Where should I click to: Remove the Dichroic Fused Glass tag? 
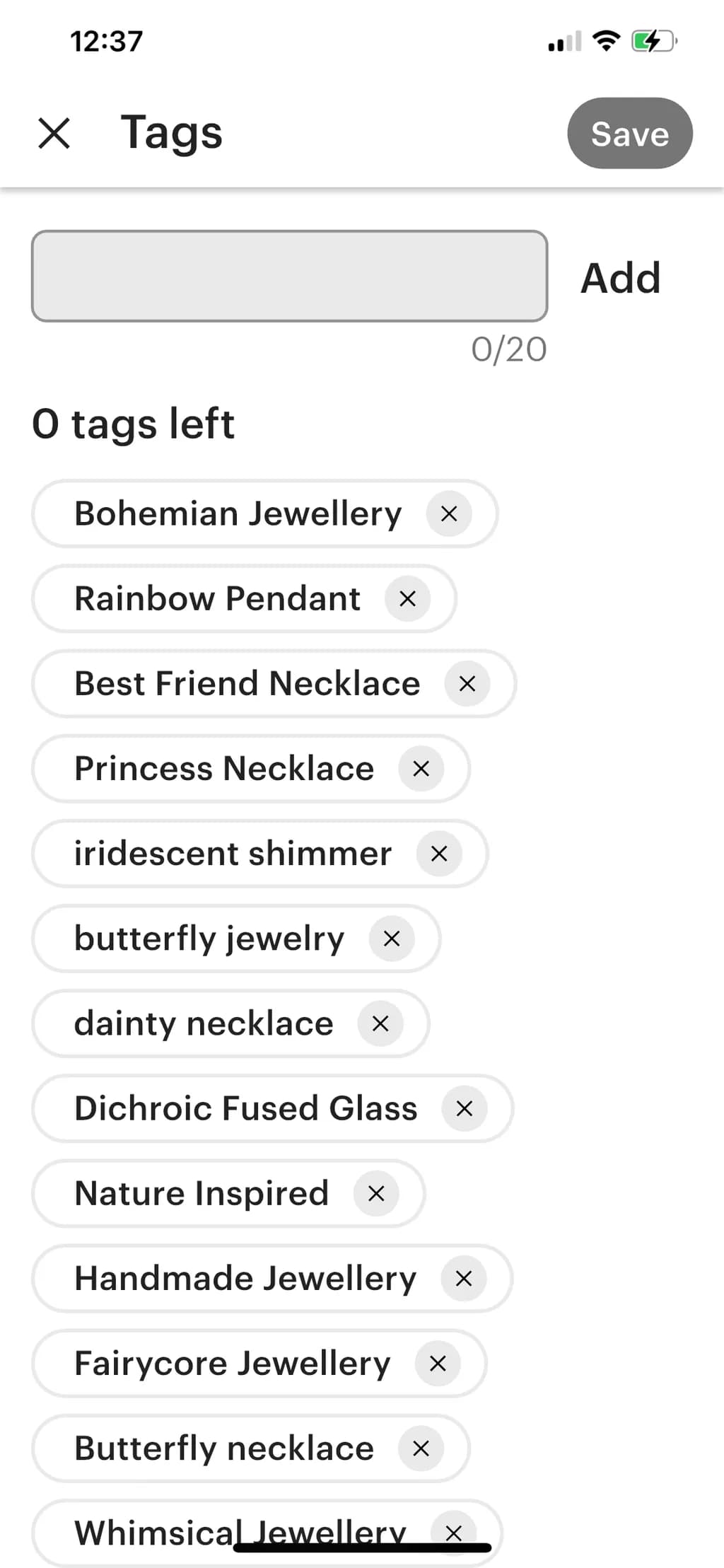(x=465, y=1108)
